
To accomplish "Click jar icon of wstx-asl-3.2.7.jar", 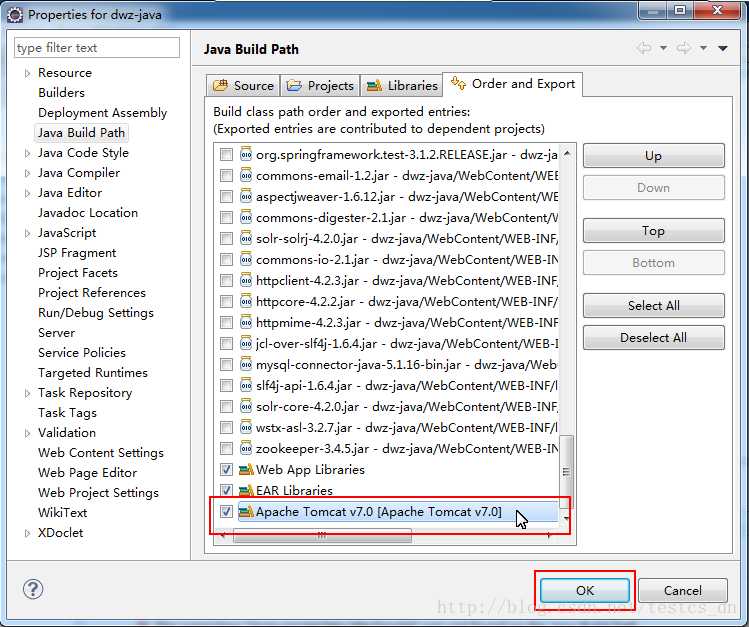I will point(246,427).
